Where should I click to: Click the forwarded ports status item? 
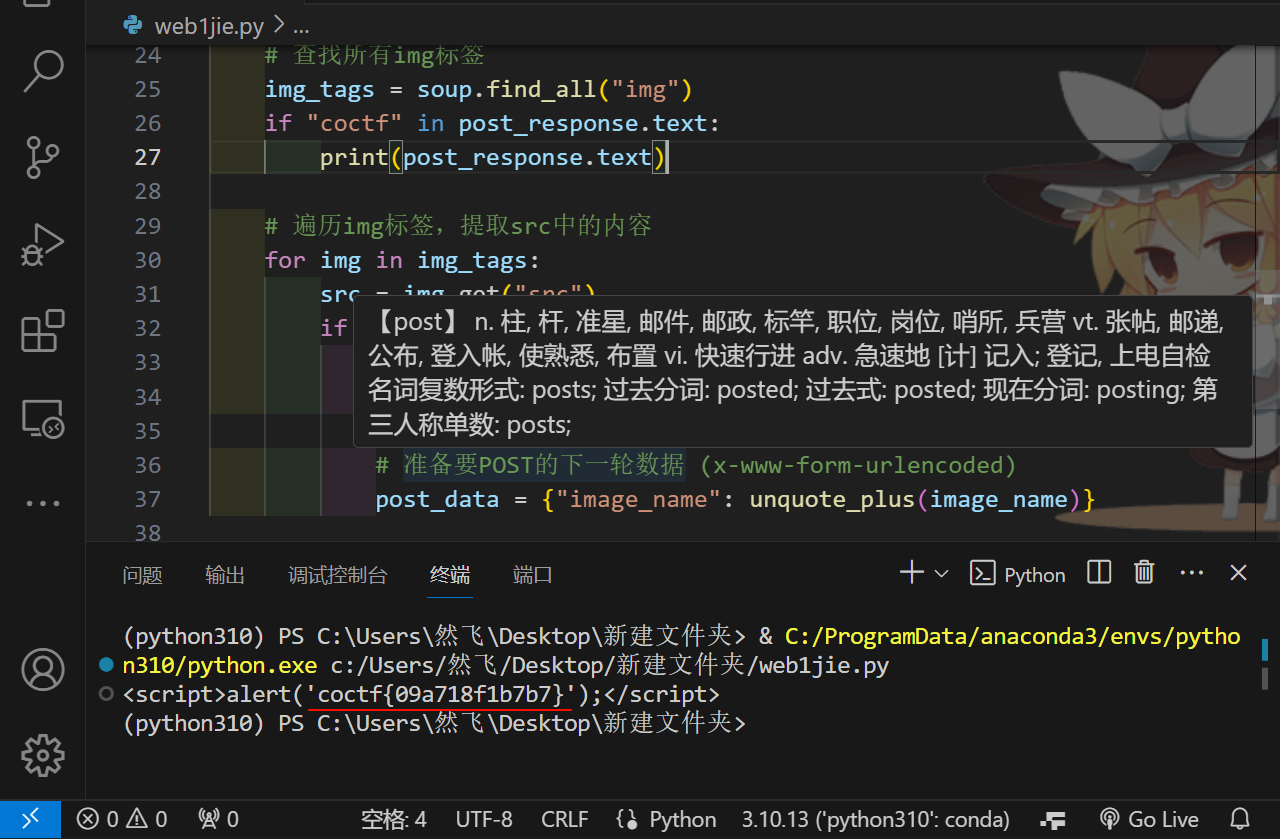(219, 819)
